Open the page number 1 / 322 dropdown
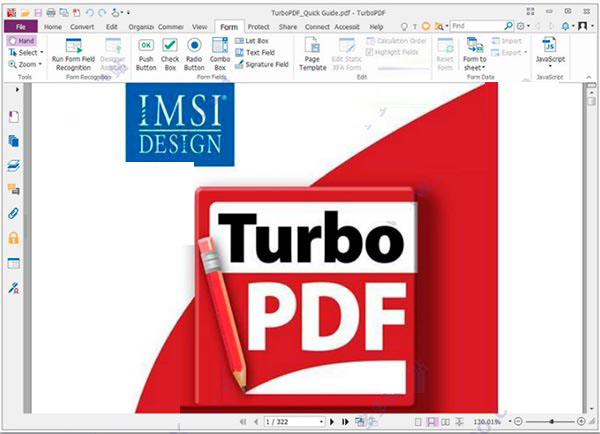The height and width of the screenshot is (434, 600). (321, 422)
